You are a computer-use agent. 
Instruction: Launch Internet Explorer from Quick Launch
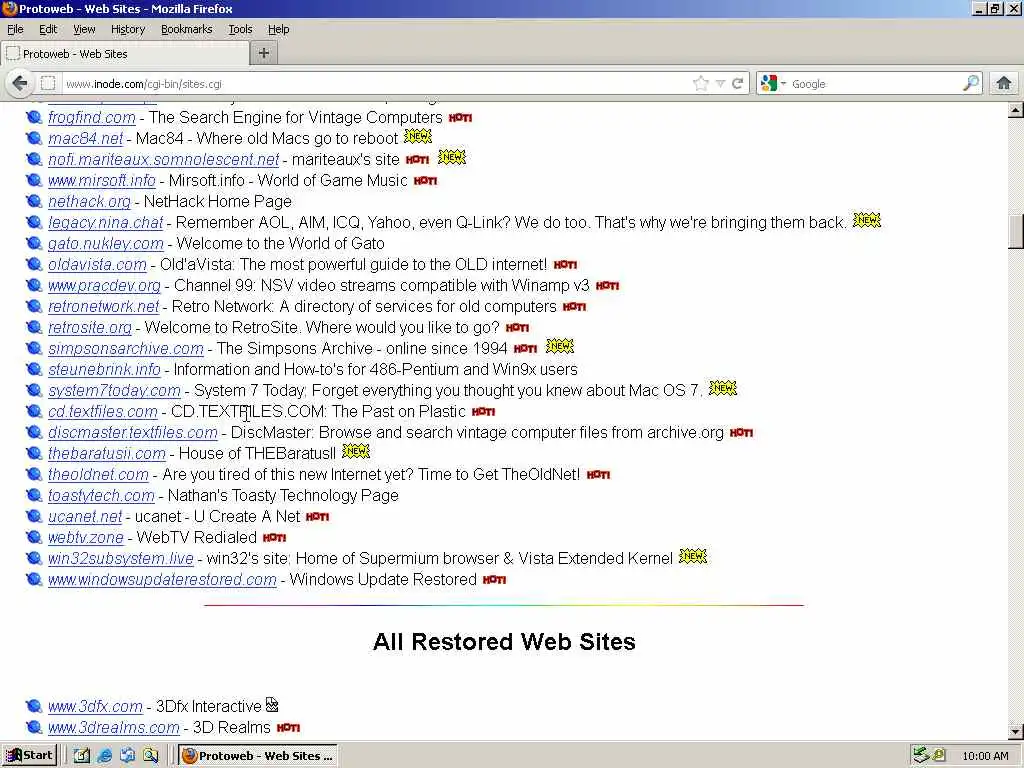104,756
